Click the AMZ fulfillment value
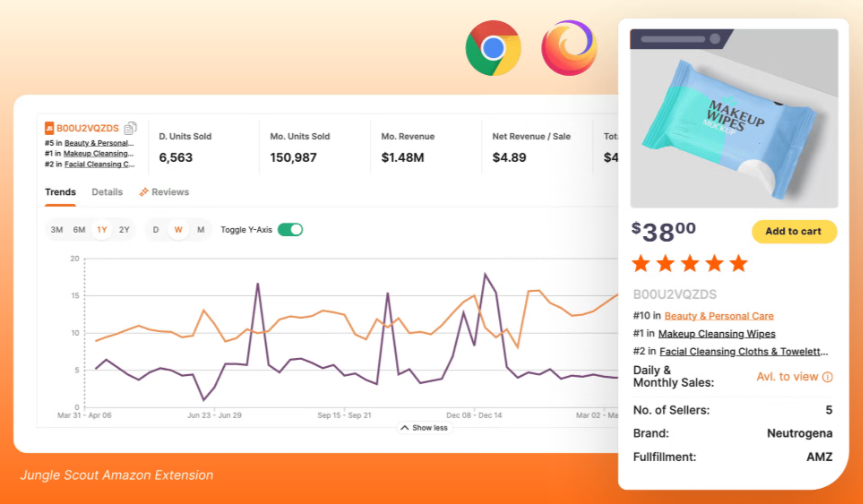863x504 pixels. pyautogui.click(x=820, y=457)
